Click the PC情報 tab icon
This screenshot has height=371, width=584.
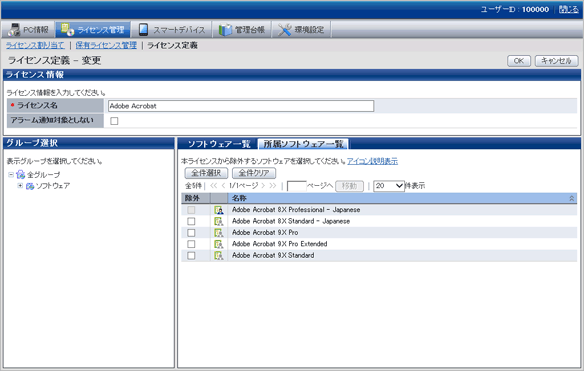(x=14, y=29)
